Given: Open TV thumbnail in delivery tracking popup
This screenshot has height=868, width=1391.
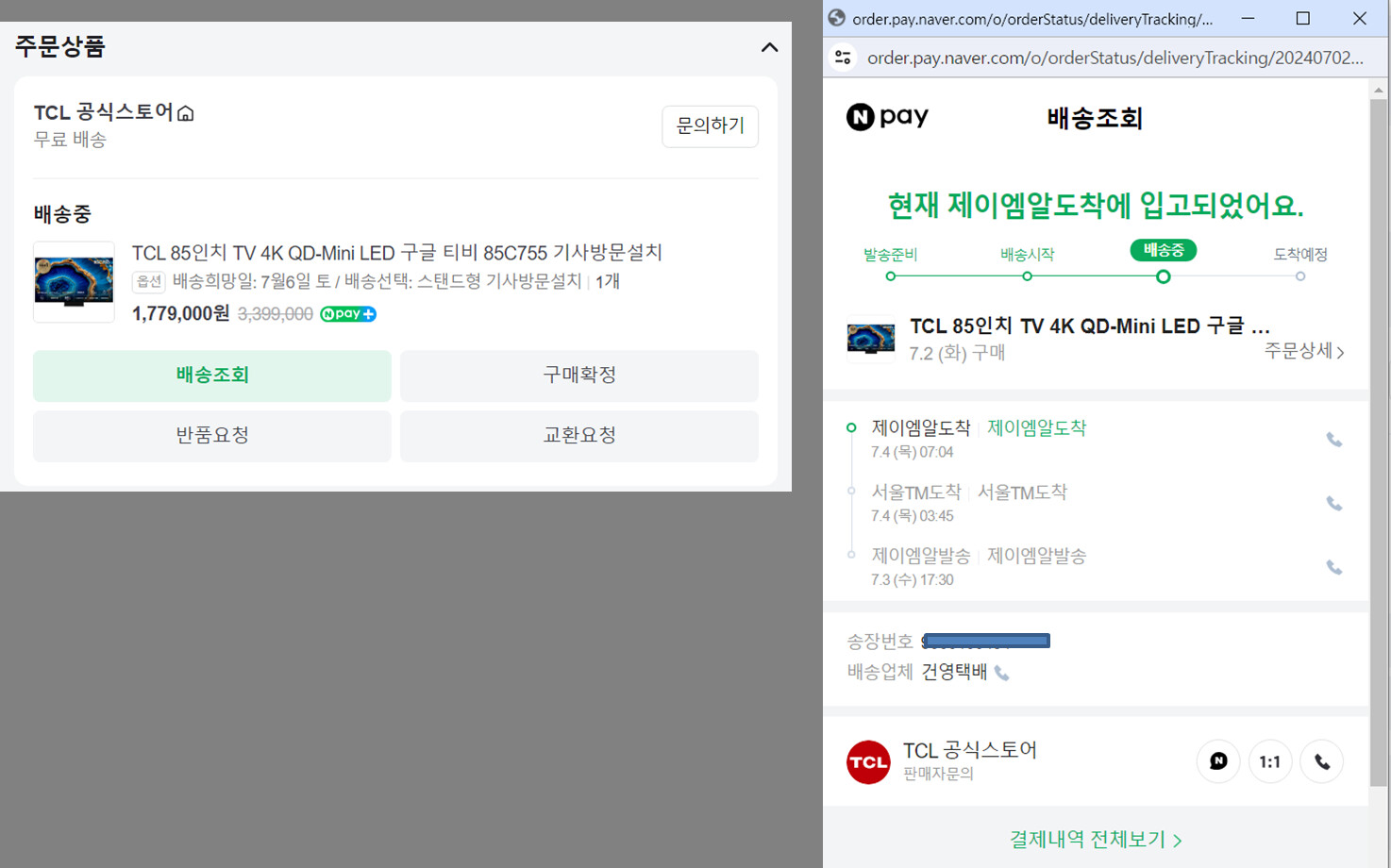Looking at the screenshot, I should click(x=871, y=339).
